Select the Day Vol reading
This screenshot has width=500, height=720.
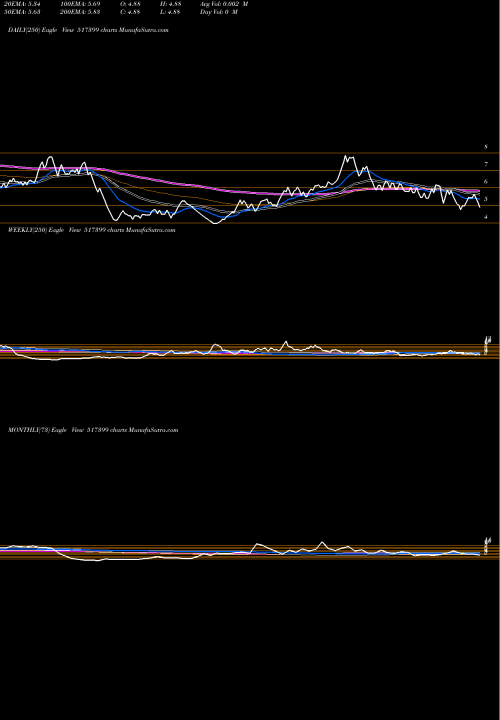point(219,11)
